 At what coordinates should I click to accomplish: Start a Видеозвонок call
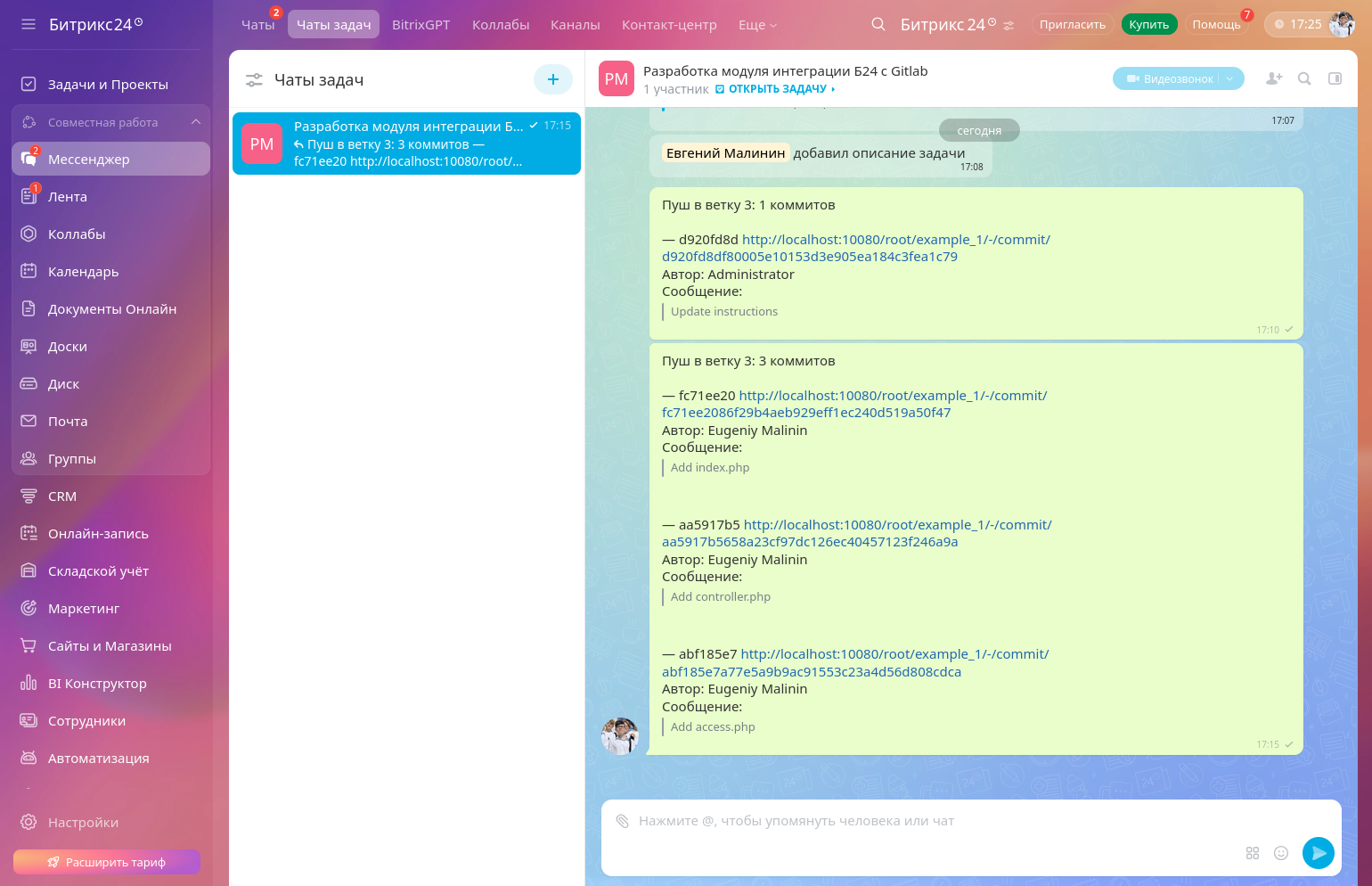pyautogui.click(x=1170, y=78)
